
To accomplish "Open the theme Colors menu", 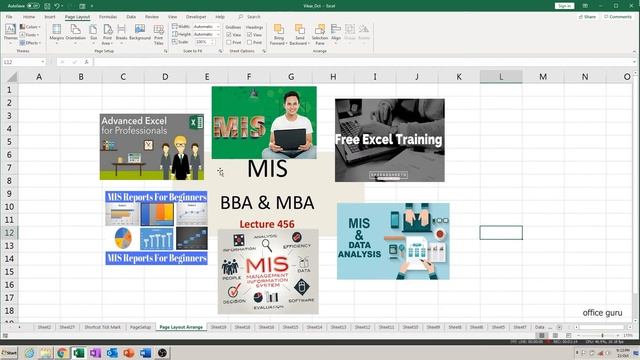I will tap(30, 27).
